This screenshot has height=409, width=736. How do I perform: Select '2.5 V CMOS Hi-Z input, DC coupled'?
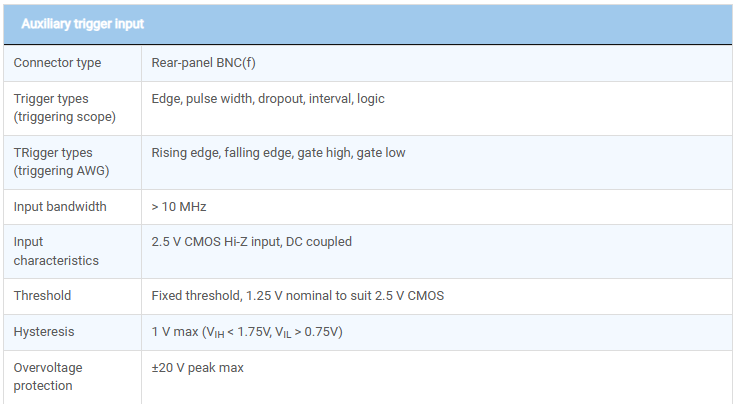tap(251, 242)
